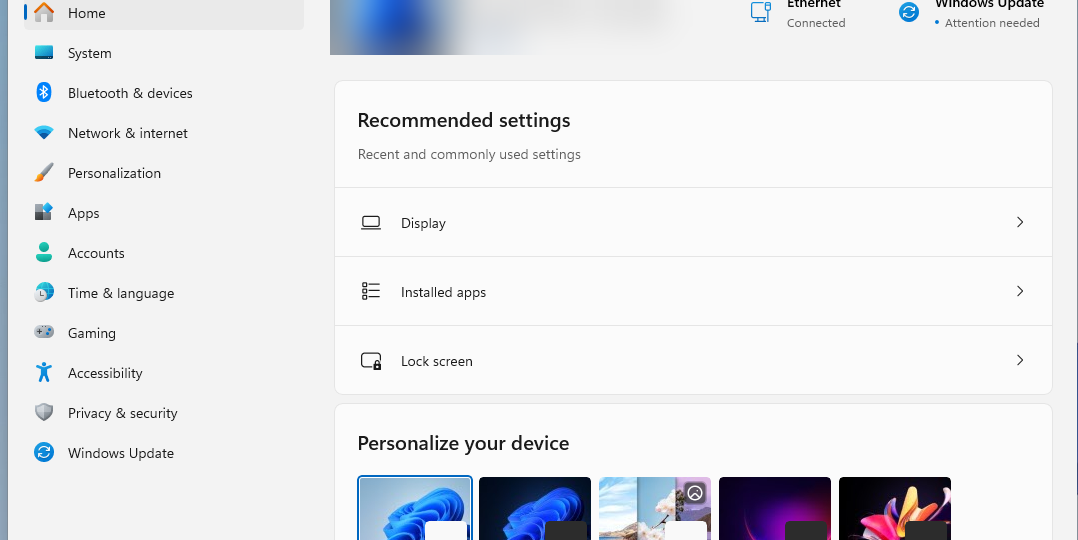Click the Ethernet monitor icon at top

coord(760,12)
